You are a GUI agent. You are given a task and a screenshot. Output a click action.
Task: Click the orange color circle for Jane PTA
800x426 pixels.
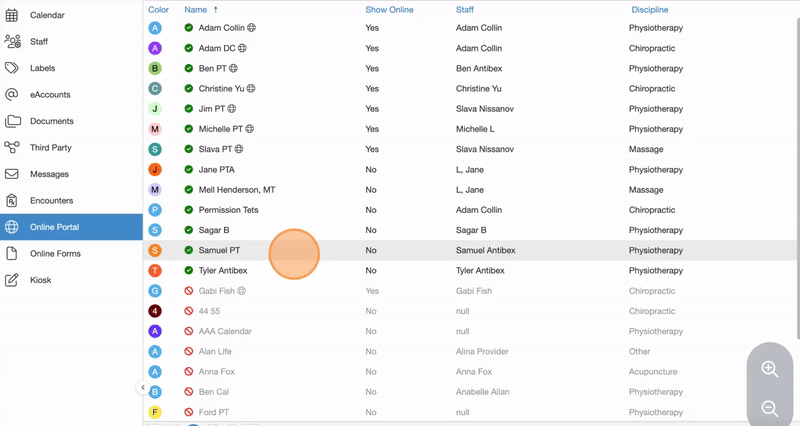click(x=155, y=170)
